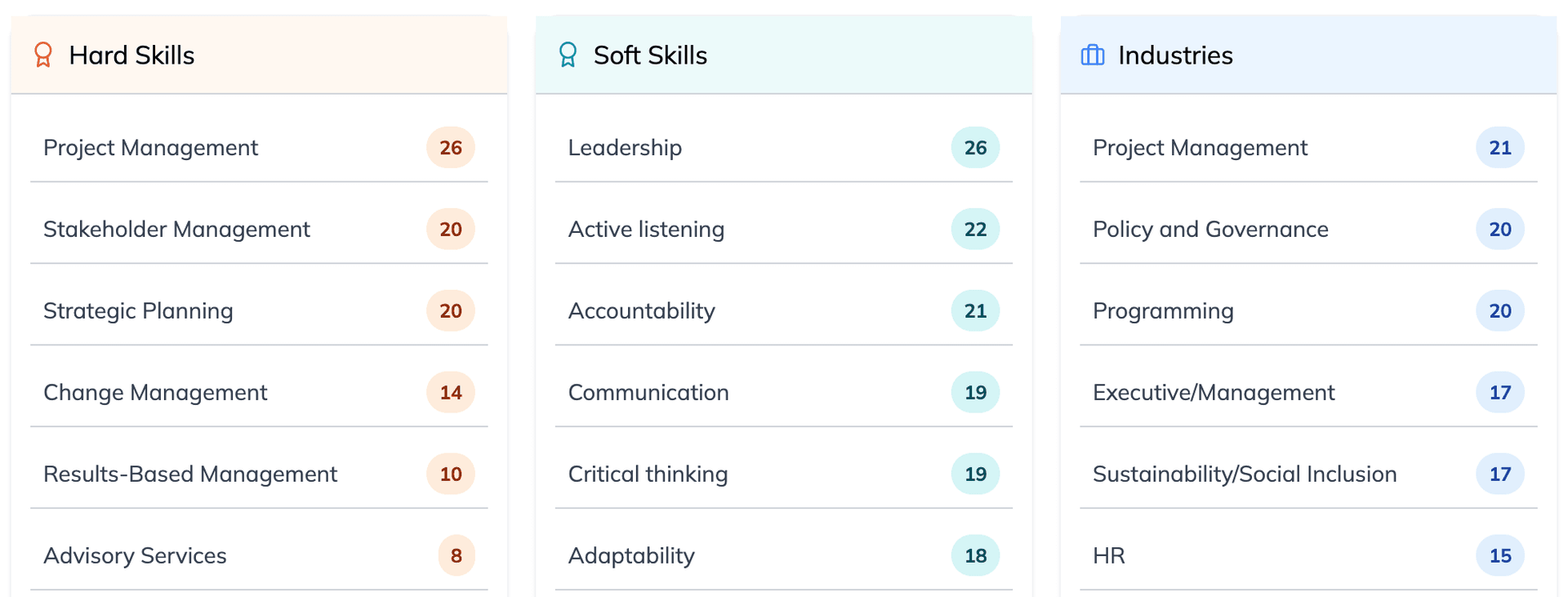Viewport: 1568px width, 597px height.
Task: Click the Hard Skills ribbon badge icon
Action: [x=43, y=55]
